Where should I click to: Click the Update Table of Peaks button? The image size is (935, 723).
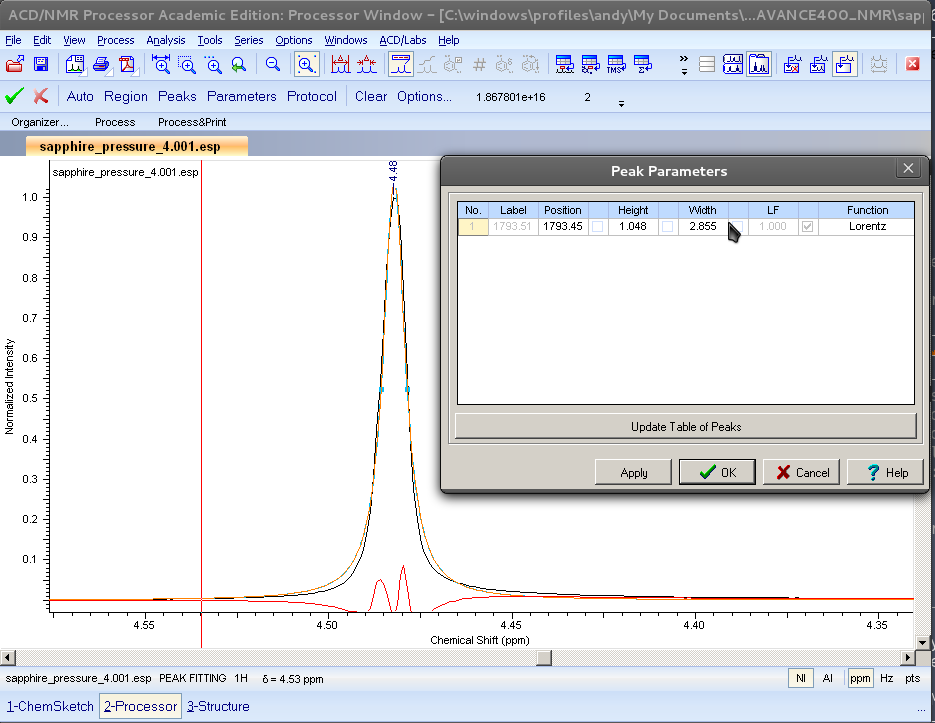point(686,427)
